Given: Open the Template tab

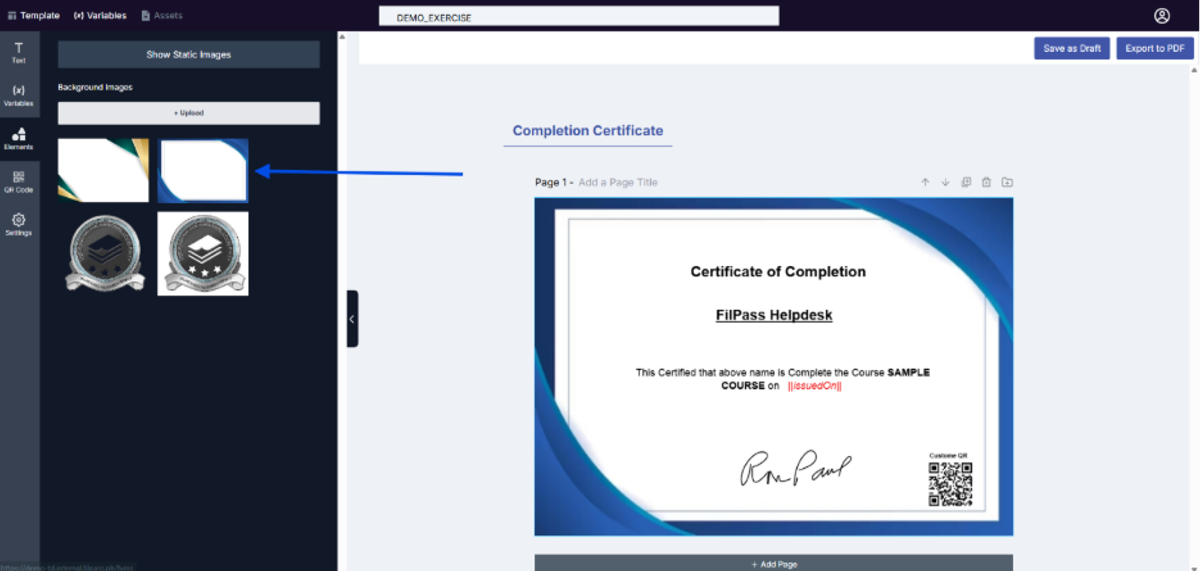Looking at the screenshot, I should [33, 16].
